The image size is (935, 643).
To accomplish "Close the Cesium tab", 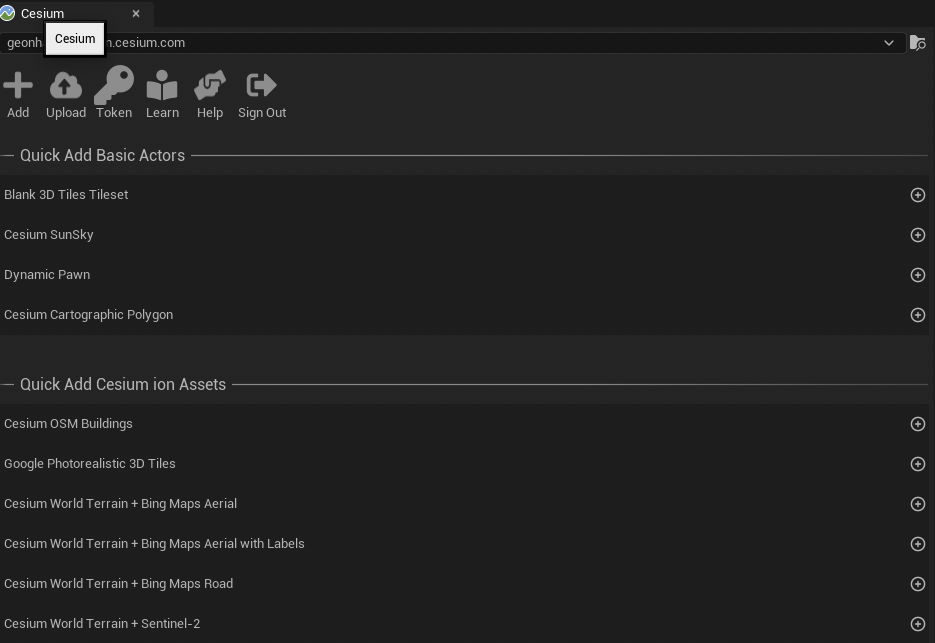I will [136, 13].
